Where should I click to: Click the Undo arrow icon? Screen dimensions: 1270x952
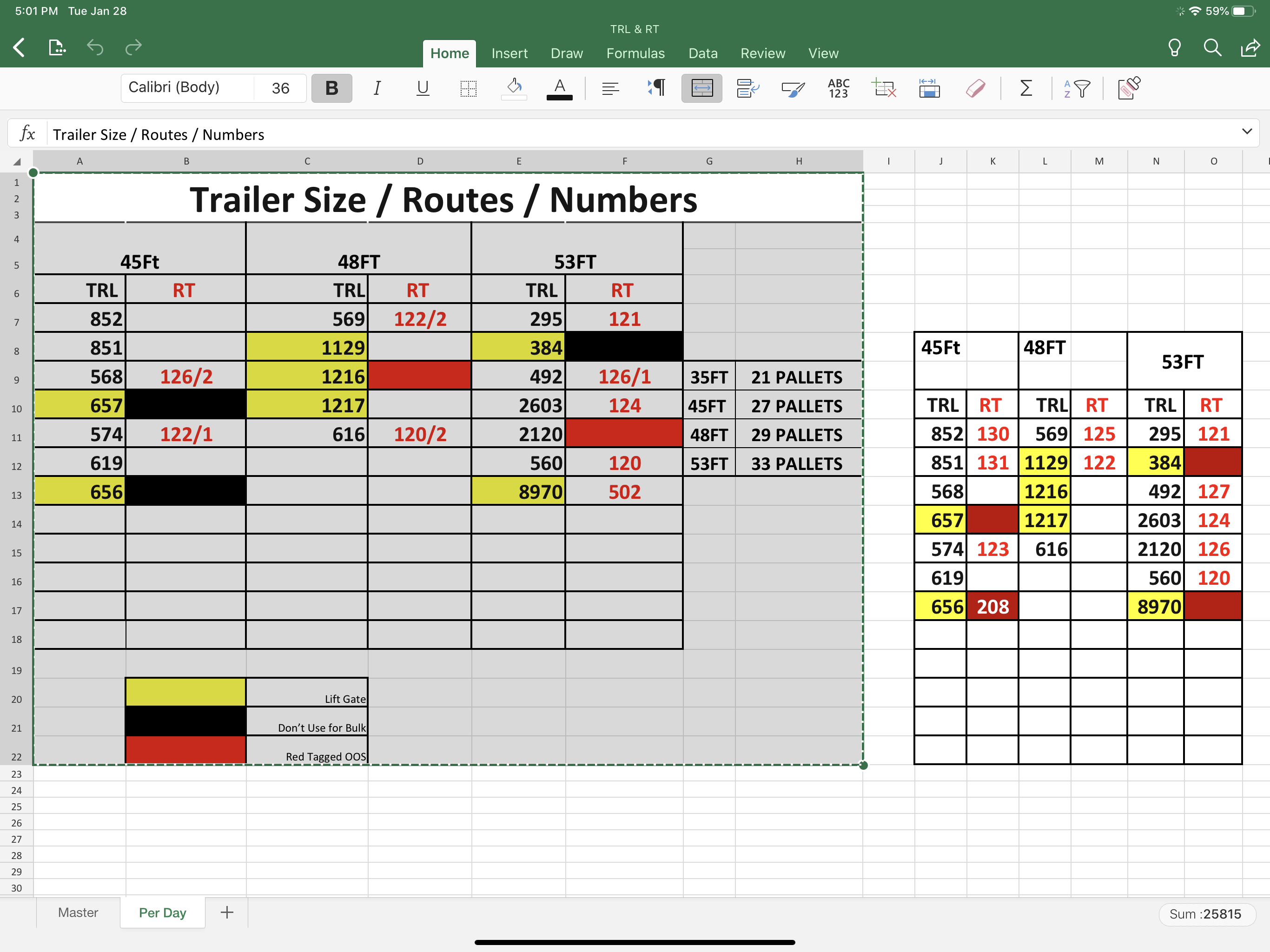(95, 47)
